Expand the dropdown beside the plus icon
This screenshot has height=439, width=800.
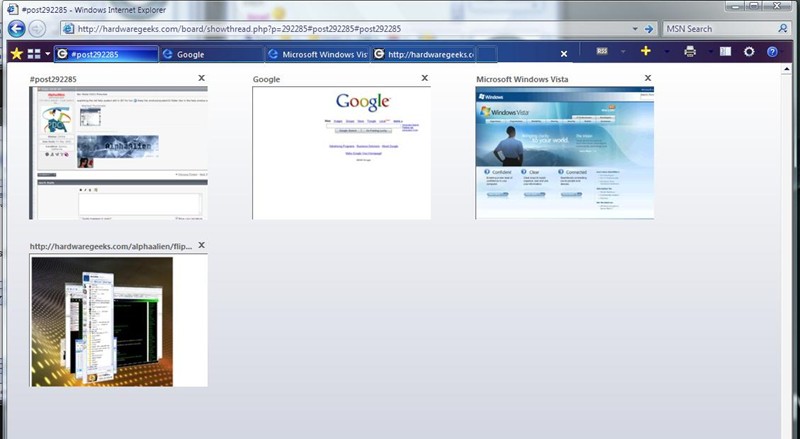tap(667, 52)
